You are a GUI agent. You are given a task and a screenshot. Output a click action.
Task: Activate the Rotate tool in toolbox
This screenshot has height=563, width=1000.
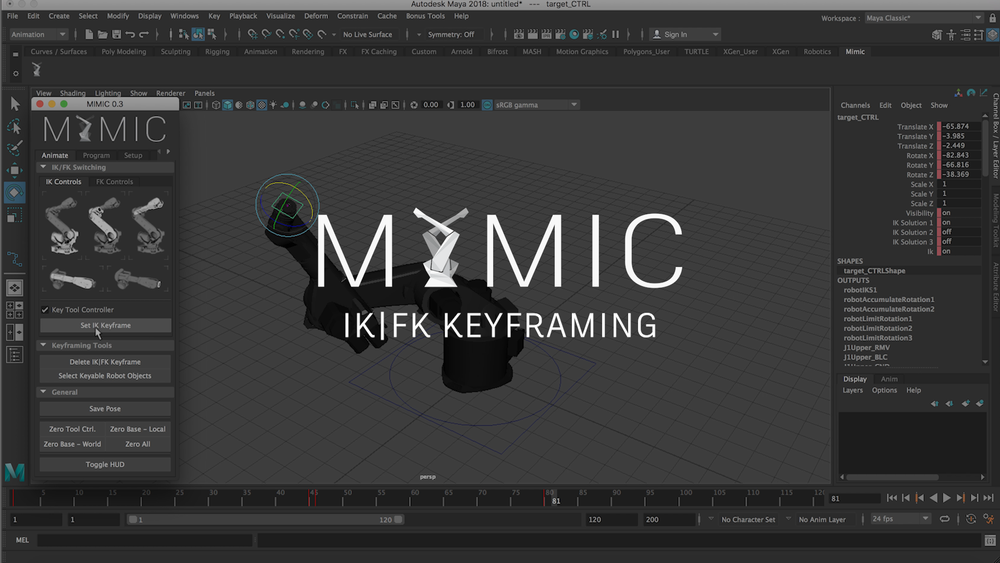click(x=15, y=193)
